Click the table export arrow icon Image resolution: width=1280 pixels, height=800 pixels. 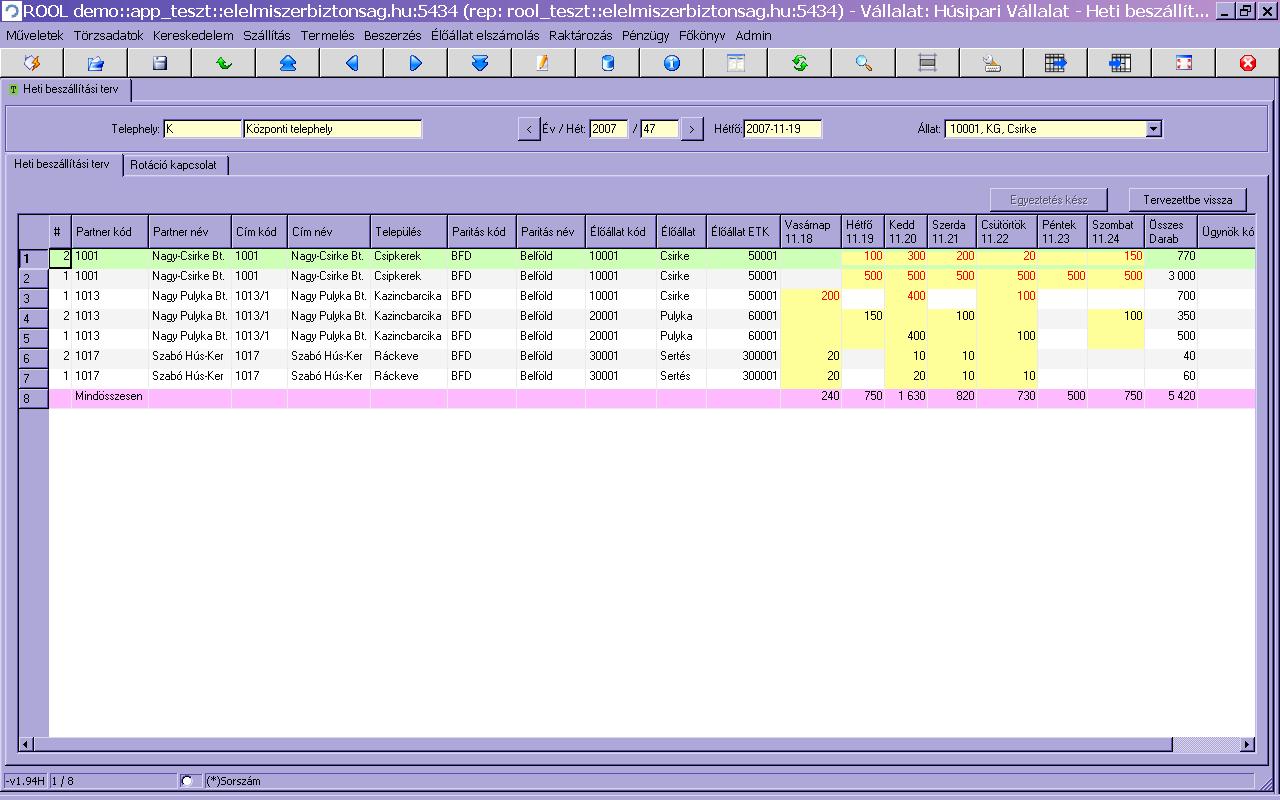click(x=1055, y=63)
